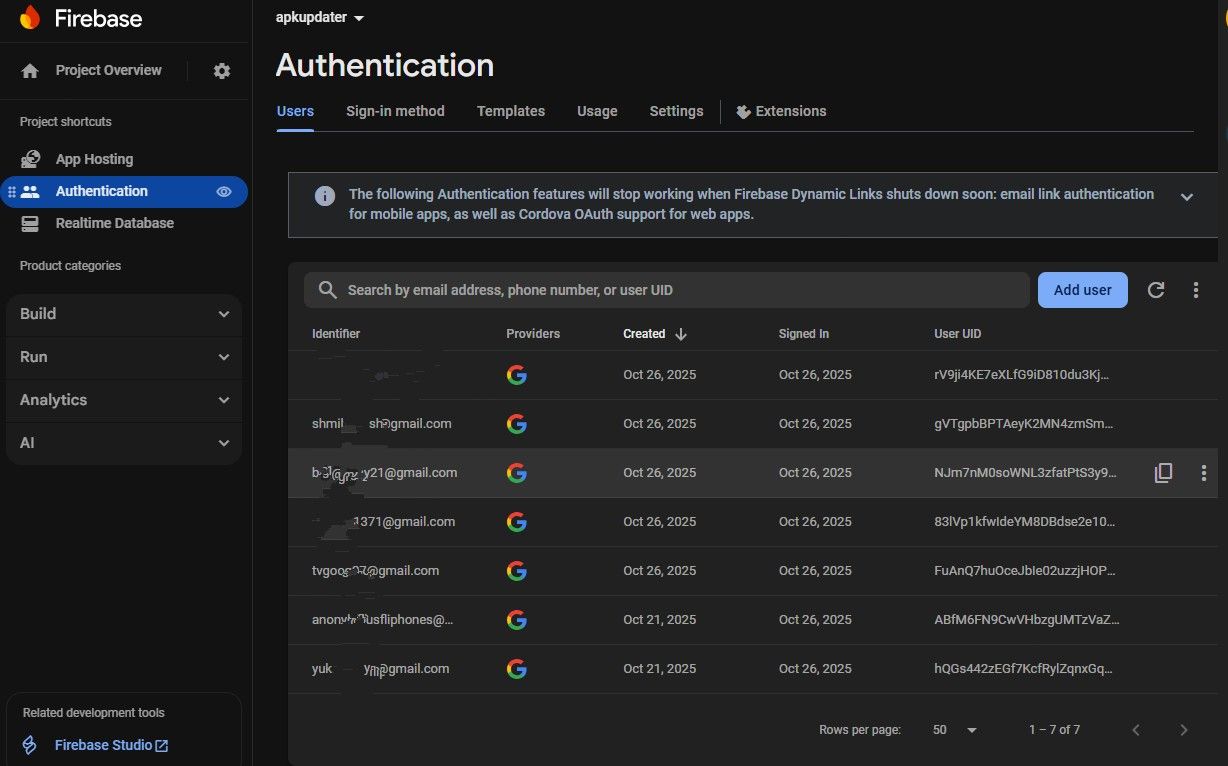
Task: Open the rows per page dropdown
Action: coord(954,730)
